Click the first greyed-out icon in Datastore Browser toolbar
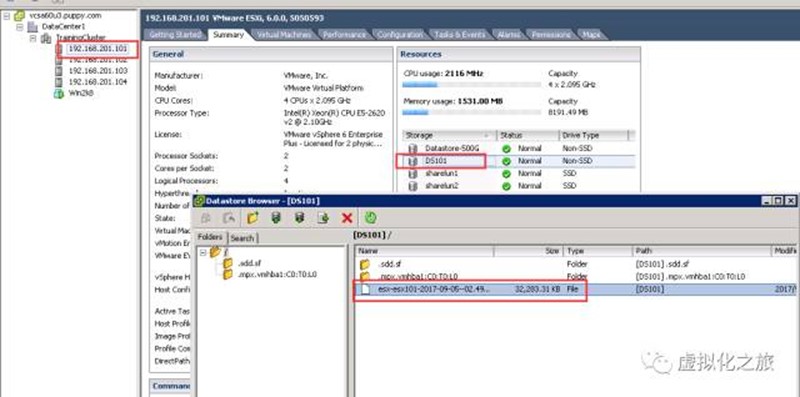The image size is (800, 397). pyautogui.click(x=206, y=218)
